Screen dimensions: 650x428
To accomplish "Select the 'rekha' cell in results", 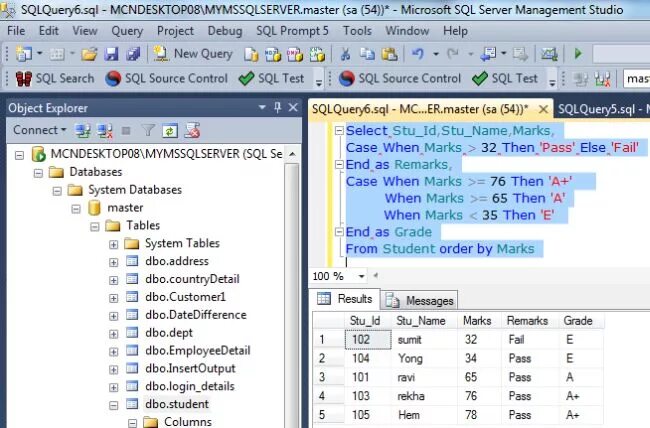I will point(425,396).
